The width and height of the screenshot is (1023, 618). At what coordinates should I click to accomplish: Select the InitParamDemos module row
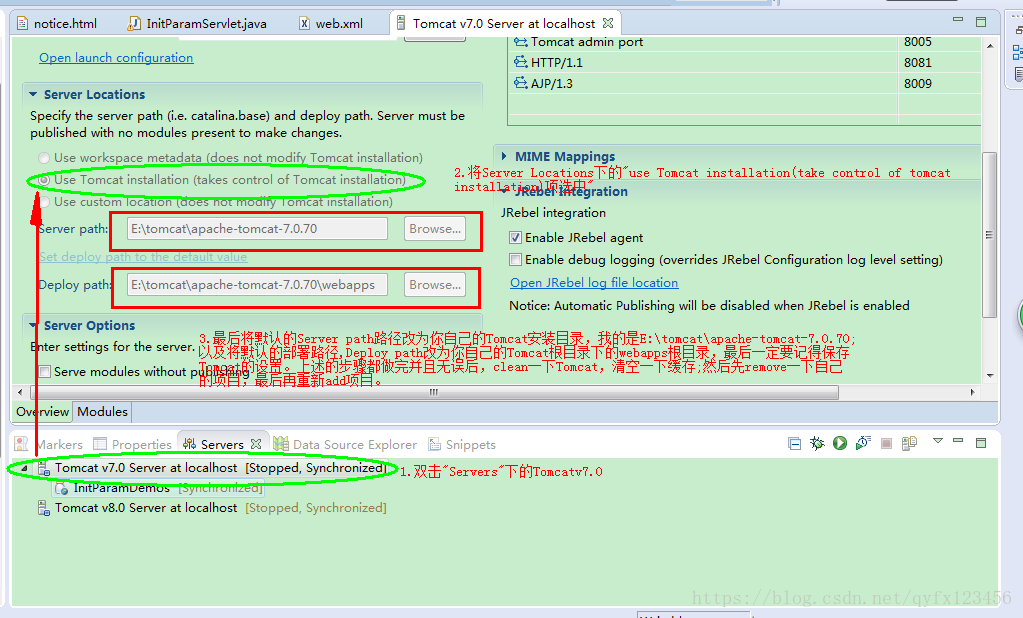tap(159, 488)
